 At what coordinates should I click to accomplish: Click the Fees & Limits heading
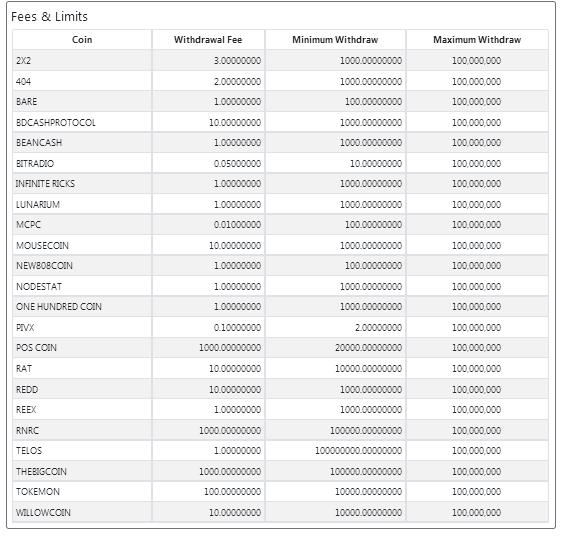[x=49, y=17]
